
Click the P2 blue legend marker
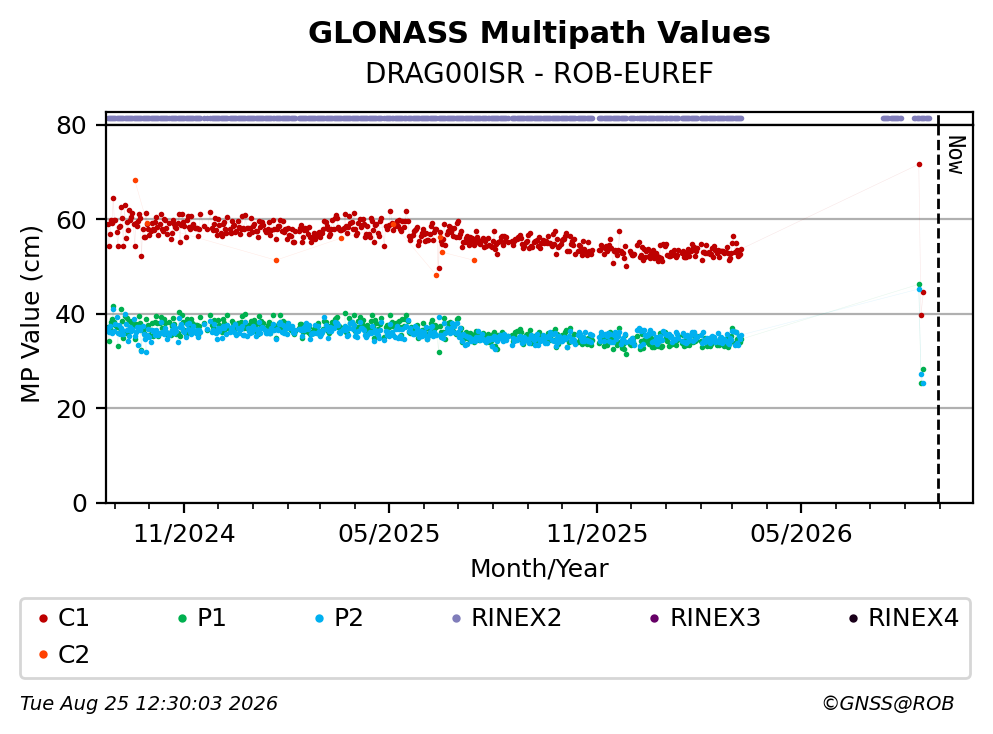(319, 618)
